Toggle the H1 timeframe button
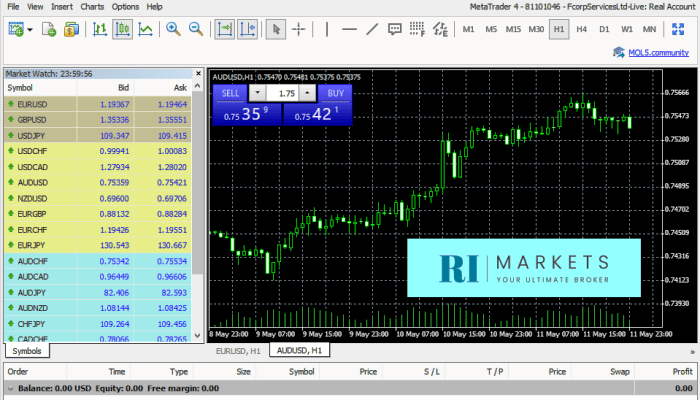The height and width of the screenshot is (400, 700). pos(559,29)
